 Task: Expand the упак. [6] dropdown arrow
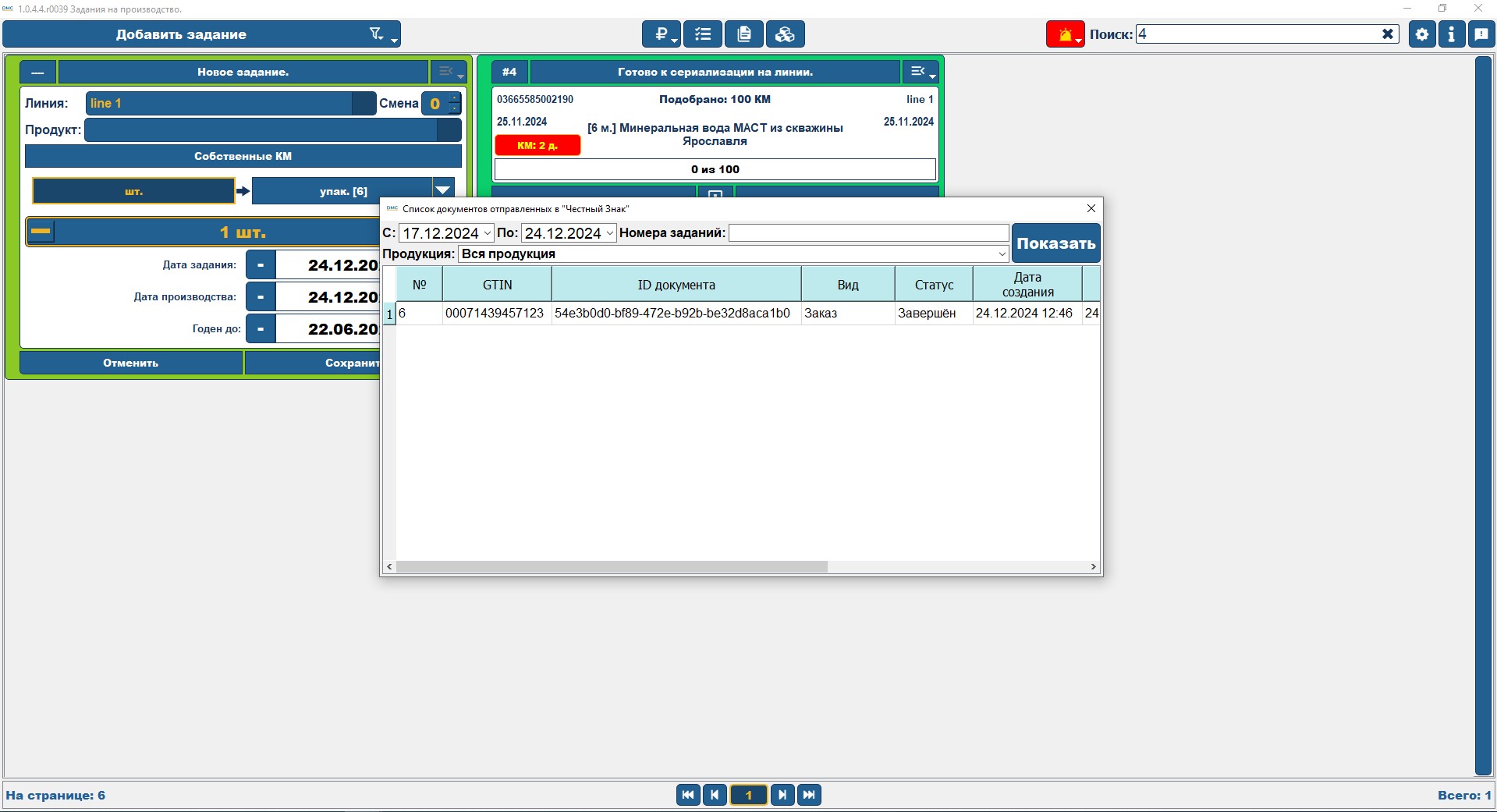click(x=443, y=191)
